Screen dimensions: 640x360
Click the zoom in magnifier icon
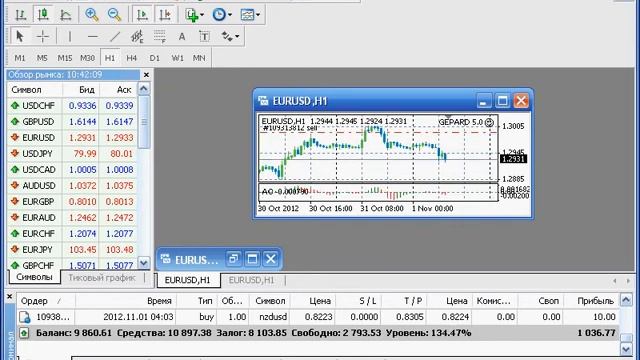tap(92, 15)
